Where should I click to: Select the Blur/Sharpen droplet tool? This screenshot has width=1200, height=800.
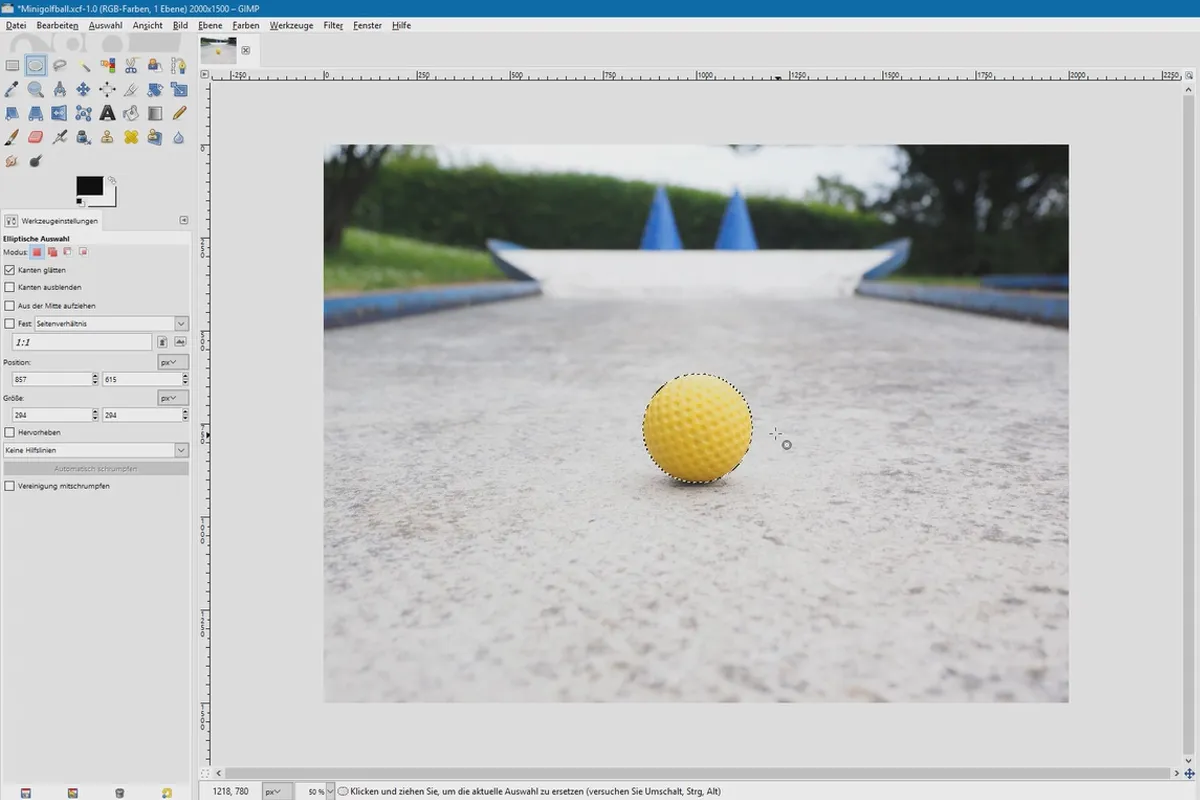179,137
